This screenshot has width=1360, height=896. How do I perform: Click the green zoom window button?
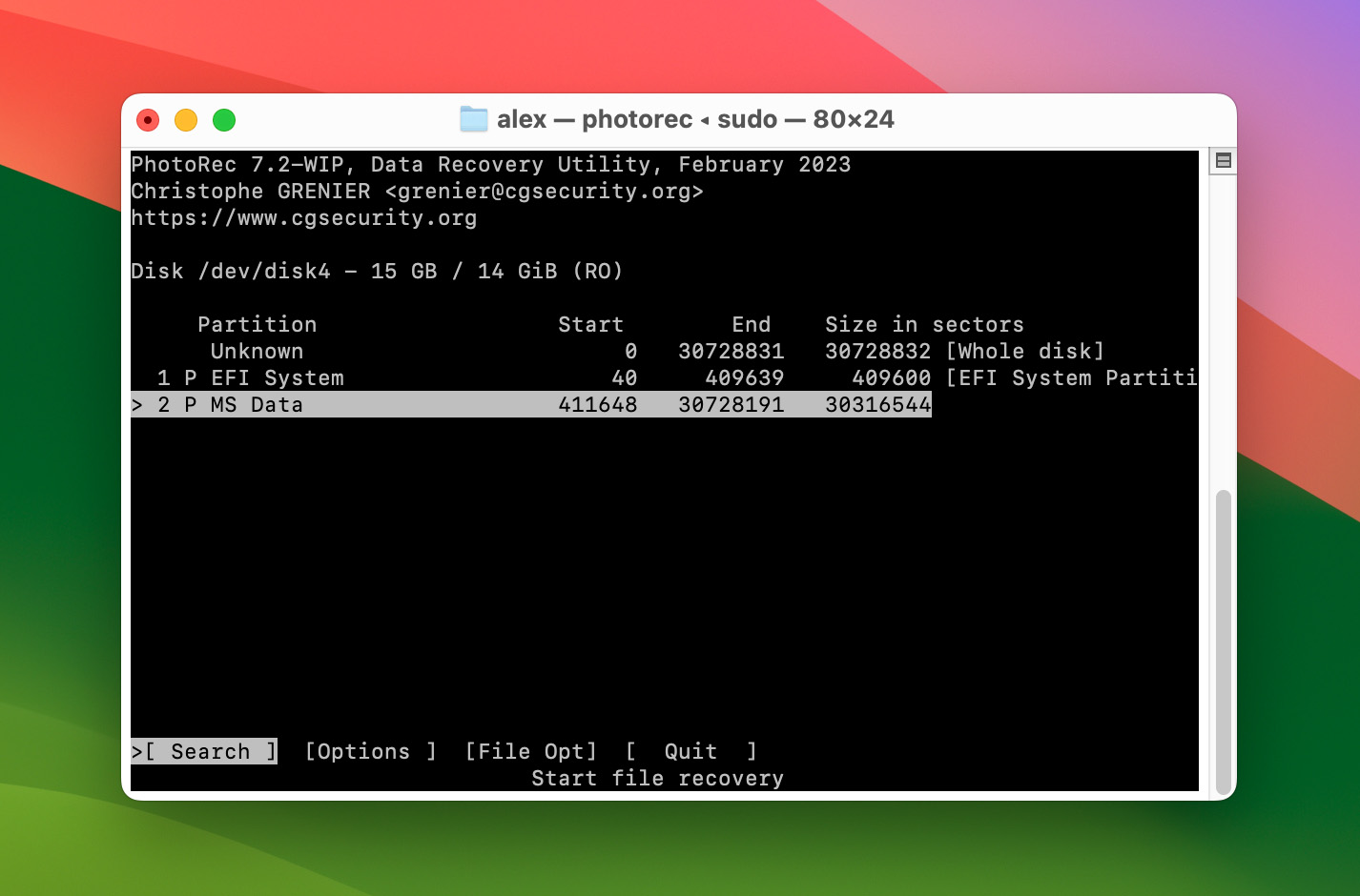tap(224, 120)
